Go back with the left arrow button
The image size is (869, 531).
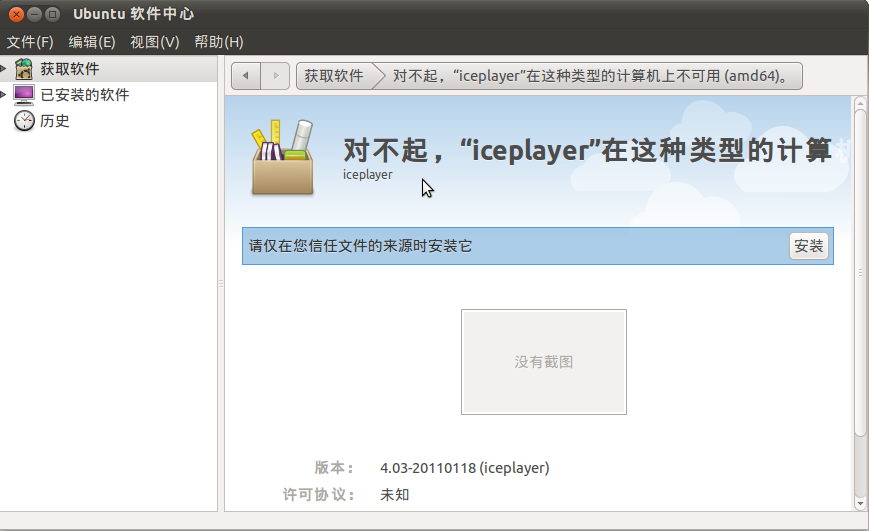pos(246,76)
